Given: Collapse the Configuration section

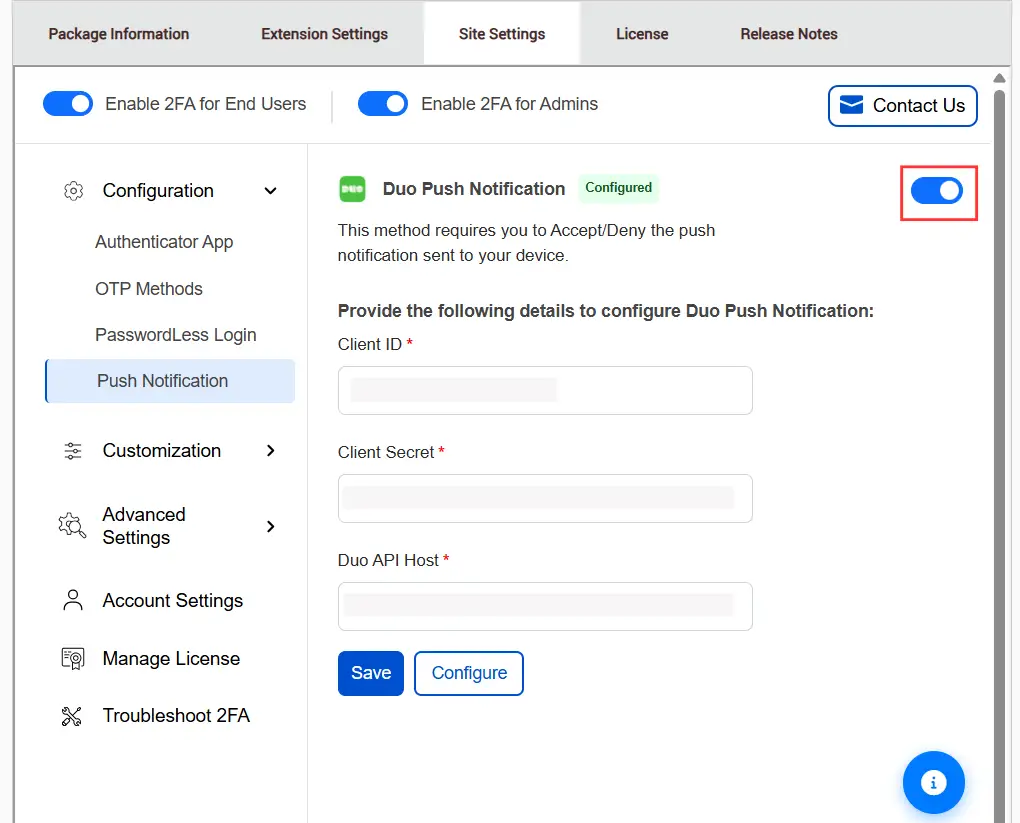Looking at the screenshot, I should click(269, 190).
